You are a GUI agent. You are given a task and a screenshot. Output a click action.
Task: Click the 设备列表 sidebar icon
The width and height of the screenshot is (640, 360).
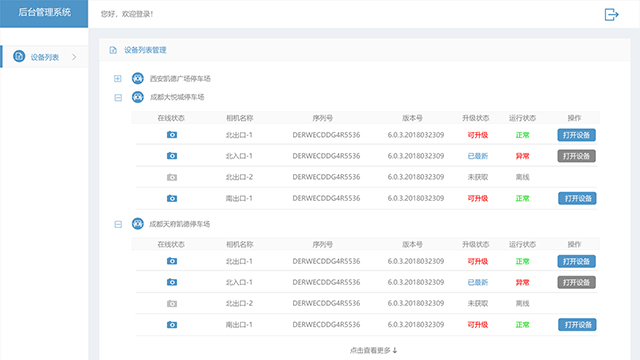[x=19, y=56]
